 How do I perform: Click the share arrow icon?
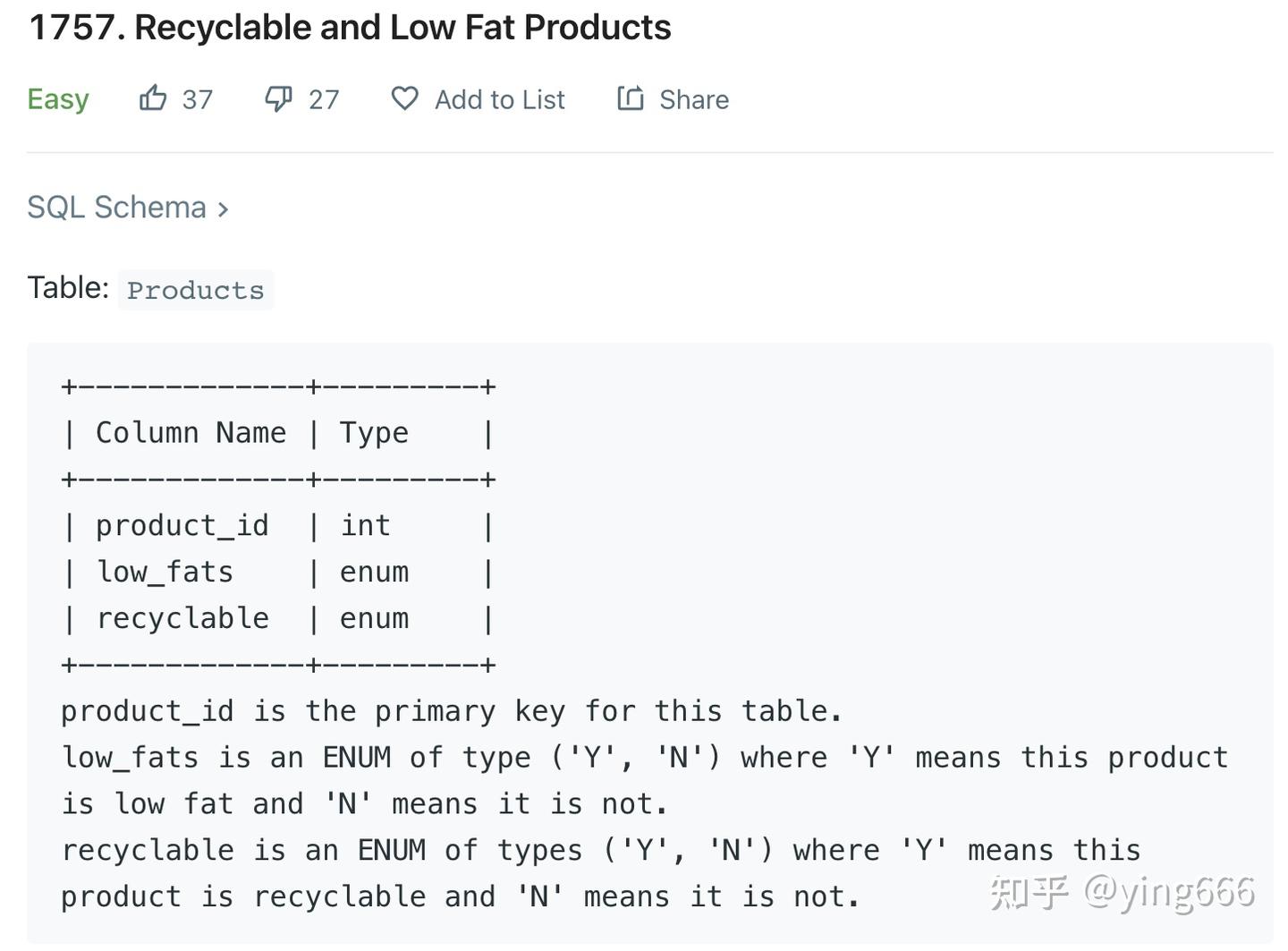pyautogui.click(x=631, y=98)
